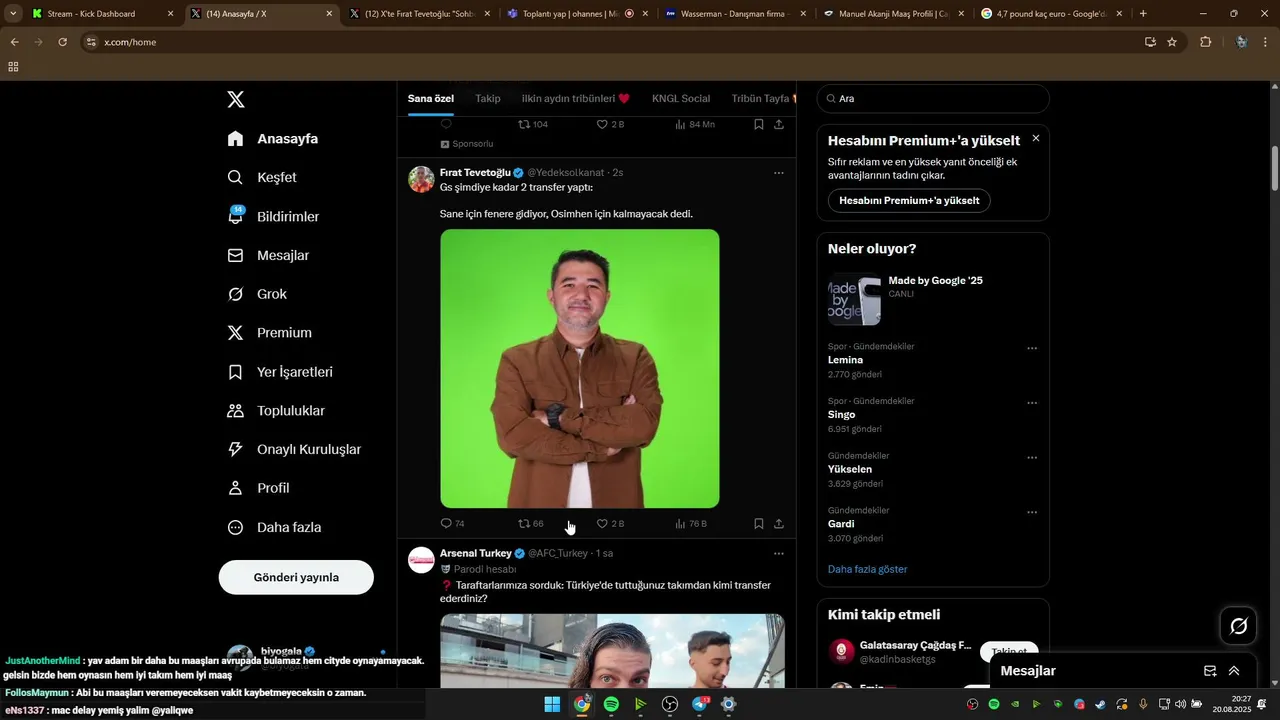Screen dimensions: 1280x720
Task: Share Fırat Tevetoğlu's post
Action: 779,523
